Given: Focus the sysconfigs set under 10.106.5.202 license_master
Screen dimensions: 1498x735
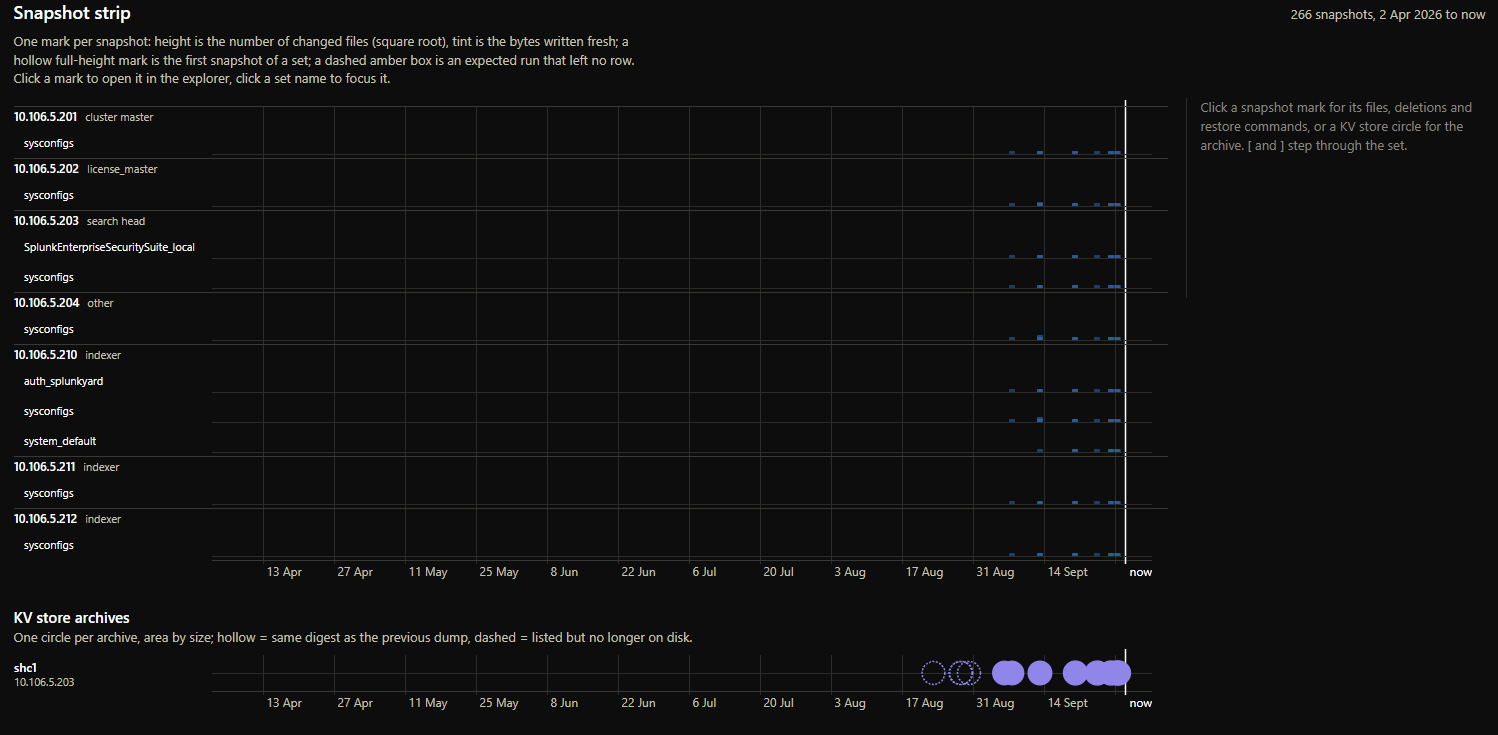Looking at the screenshot, I should (49, 195).
